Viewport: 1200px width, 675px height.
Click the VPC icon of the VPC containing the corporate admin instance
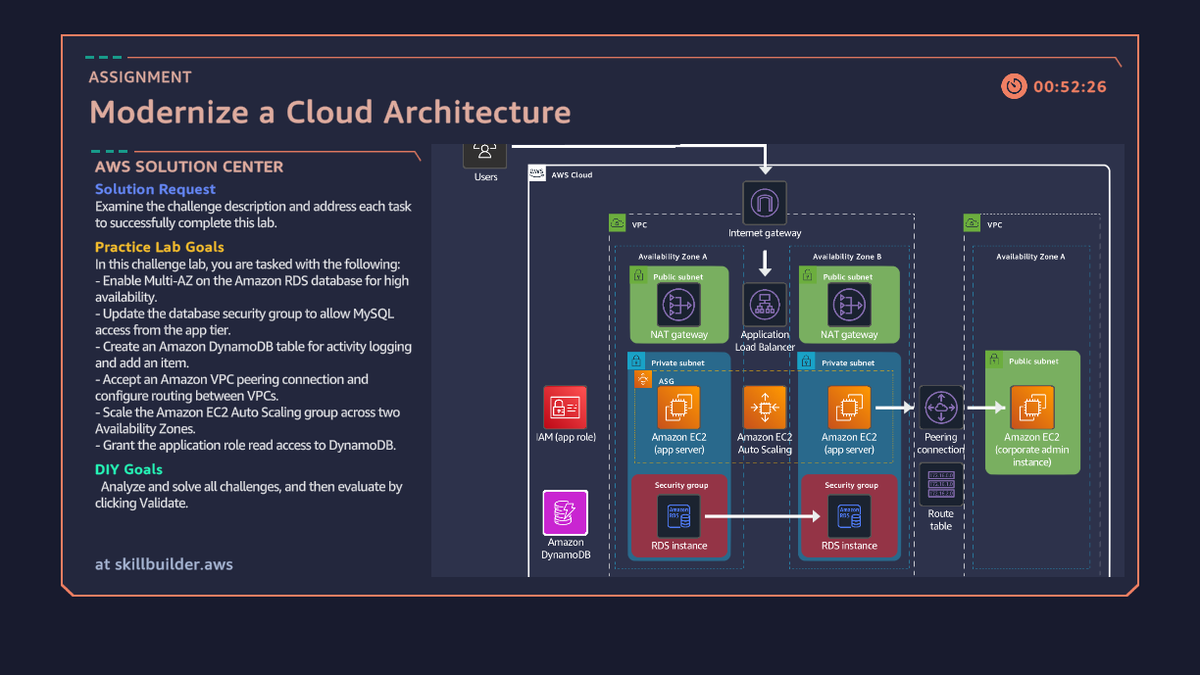pos(972,223)
